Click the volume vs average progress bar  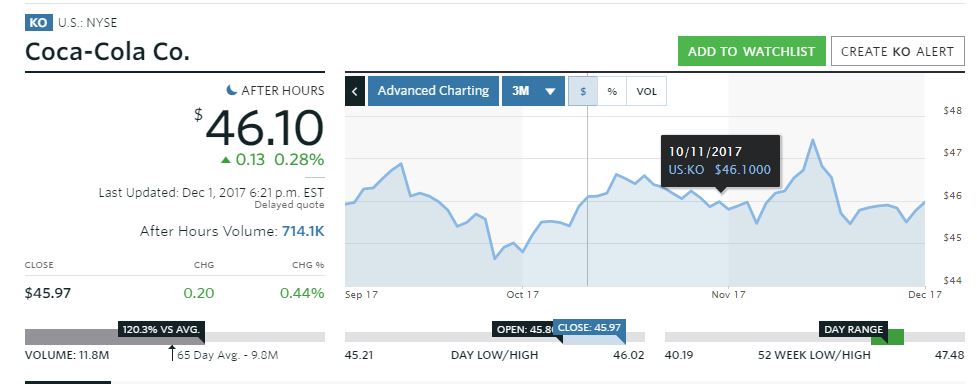coord(174,337)
